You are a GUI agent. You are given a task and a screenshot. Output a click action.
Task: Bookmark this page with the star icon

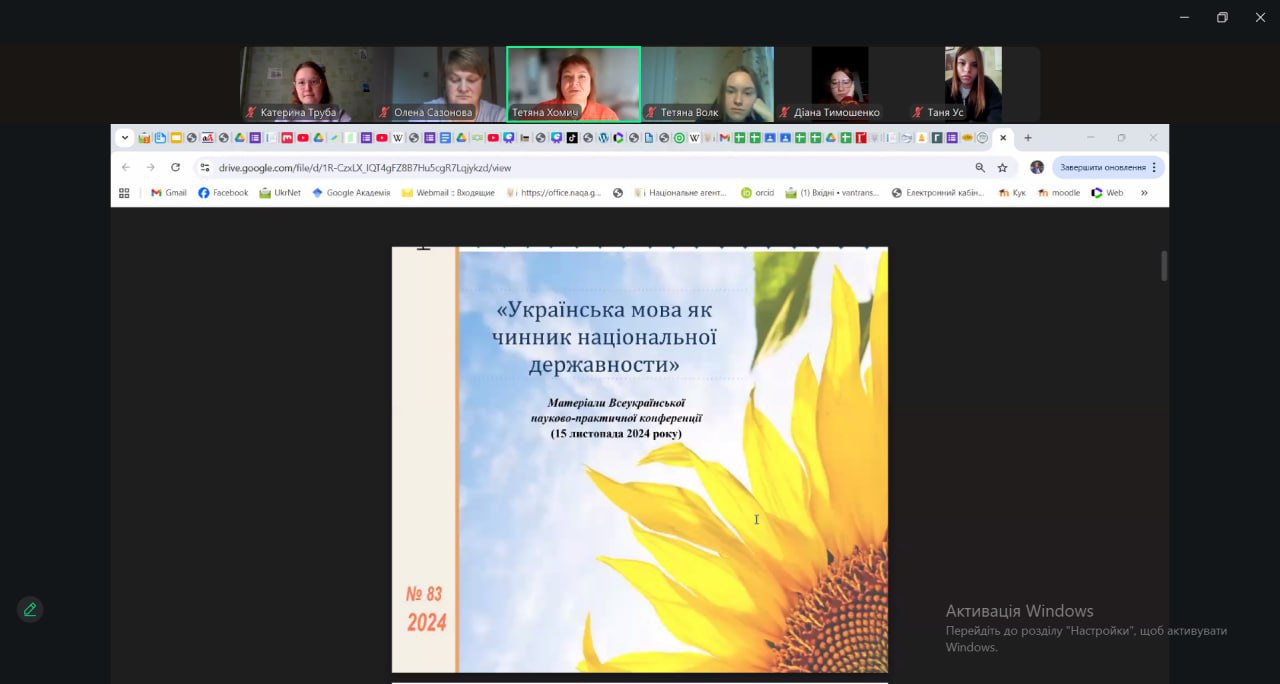[1002, 168]
